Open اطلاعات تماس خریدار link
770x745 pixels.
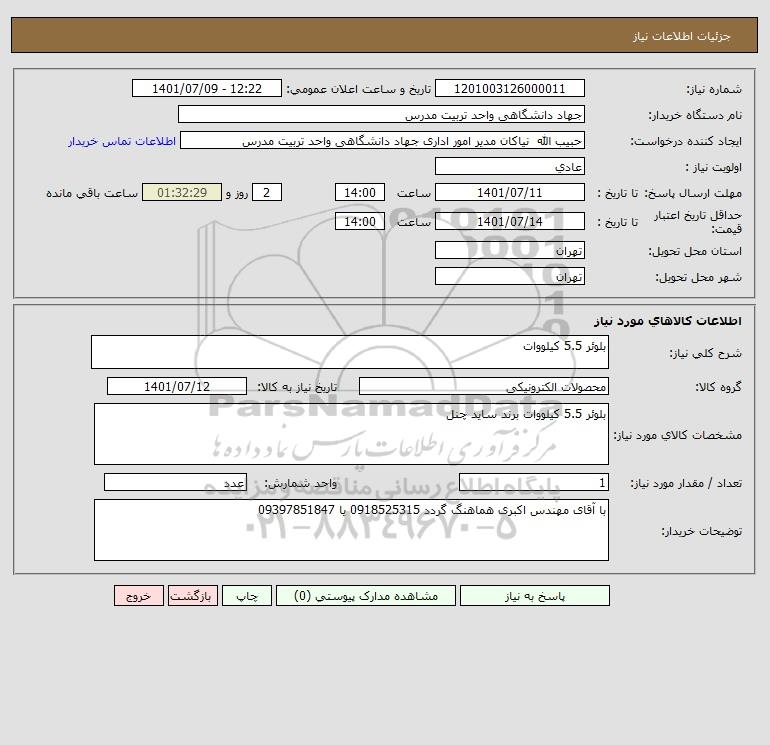point(122,141)
